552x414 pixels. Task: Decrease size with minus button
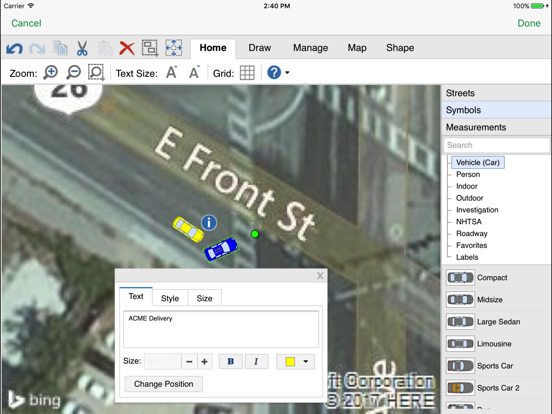coord(189,362)
